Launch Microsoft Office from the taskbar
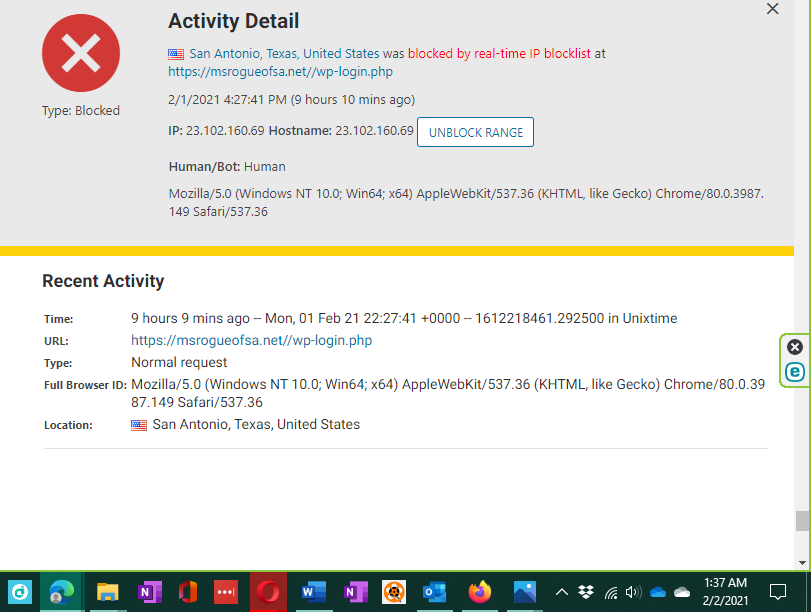The image size is (811, 612). pos(187,592)
